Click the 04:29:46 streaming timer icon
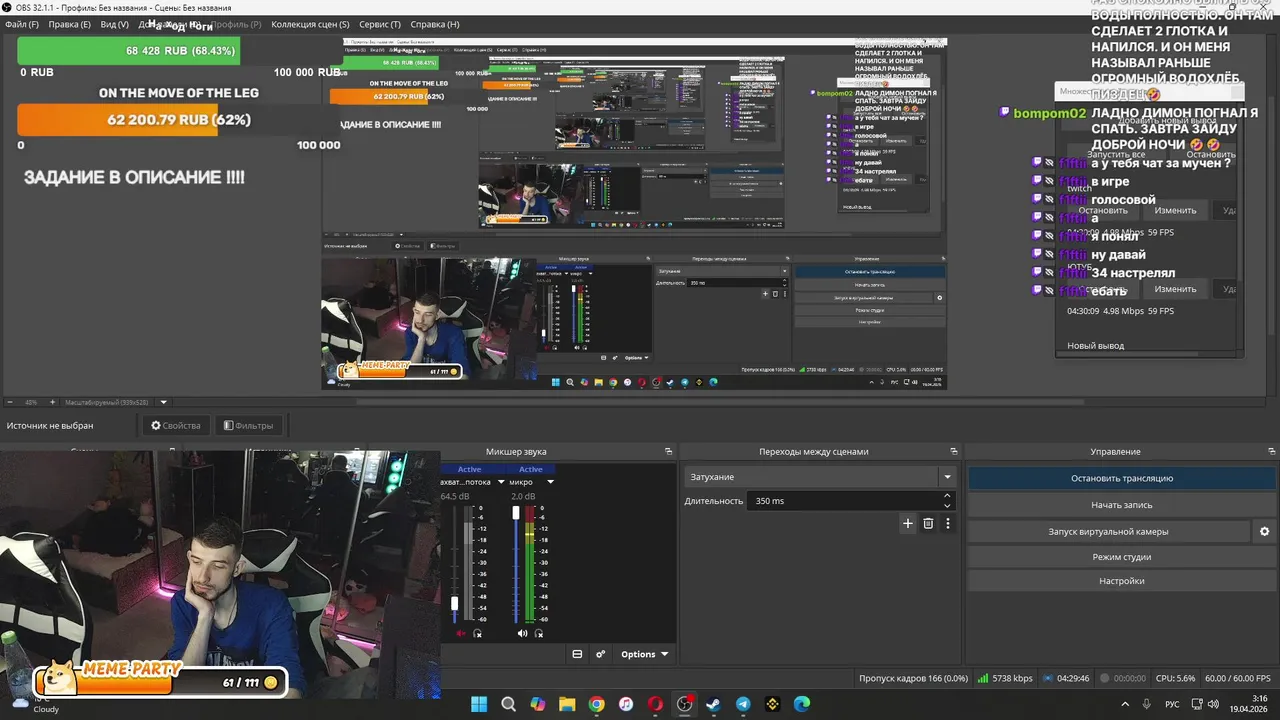 1048,678
